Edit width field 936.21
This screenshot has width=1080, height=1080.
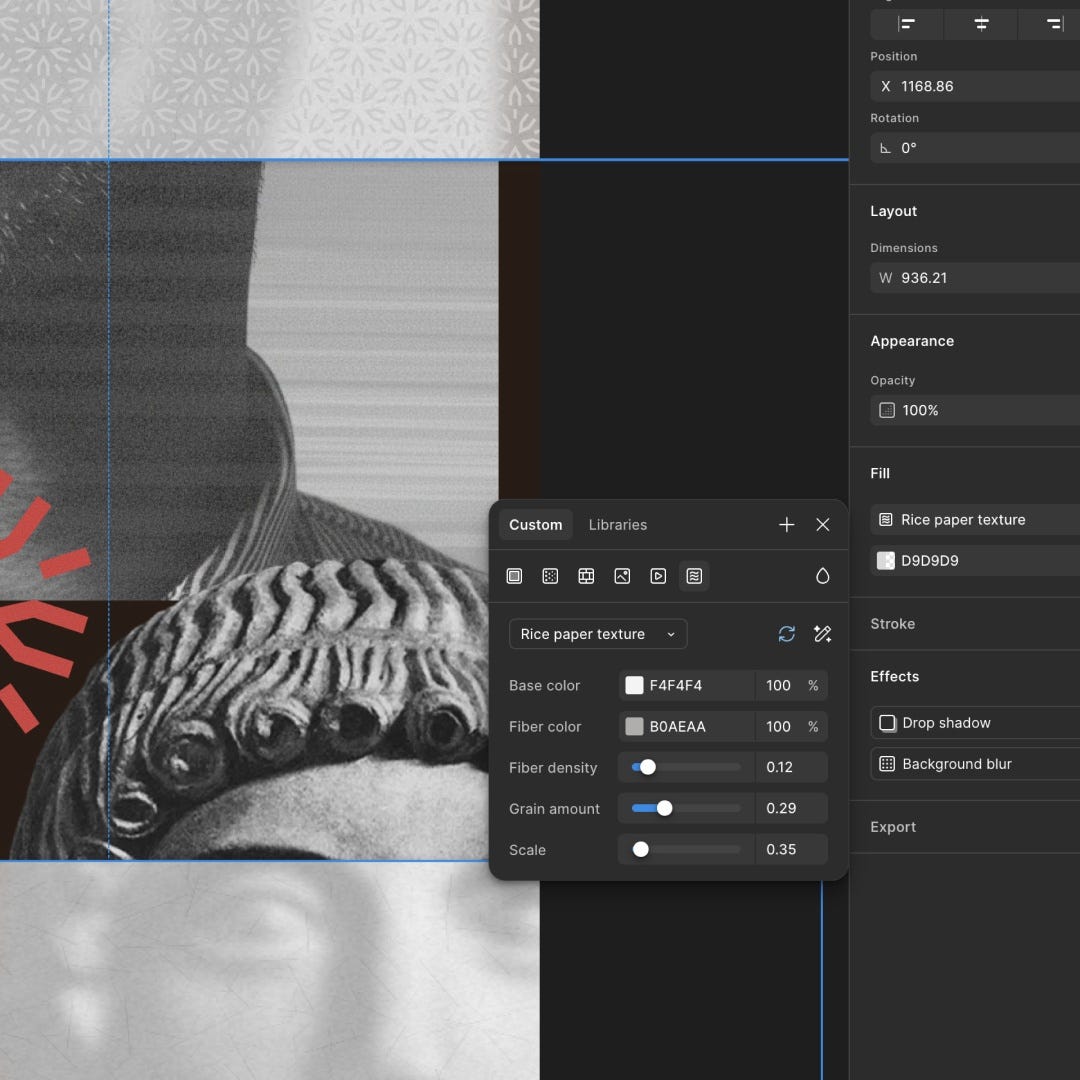coord(975,278)
